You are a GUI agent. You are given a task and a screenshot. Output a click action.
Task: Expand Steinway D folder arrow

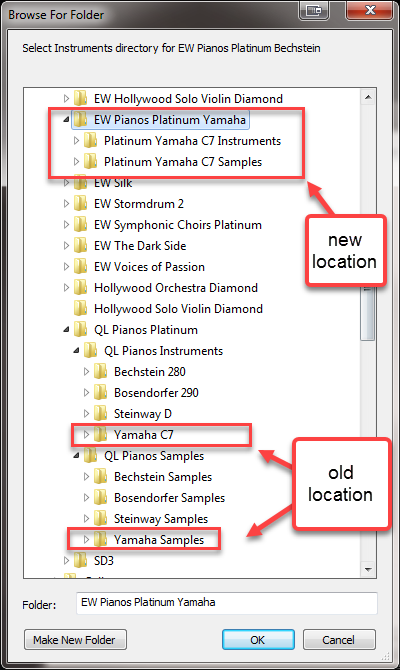pyautogui.click(x=86, y=413)
